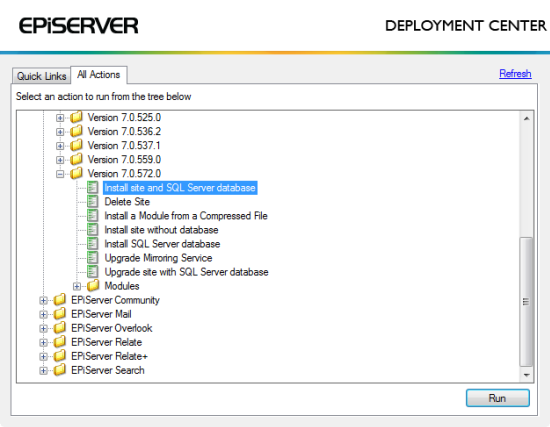Click the Refresh link
The image size is (550, 427).
click(515, 74)
